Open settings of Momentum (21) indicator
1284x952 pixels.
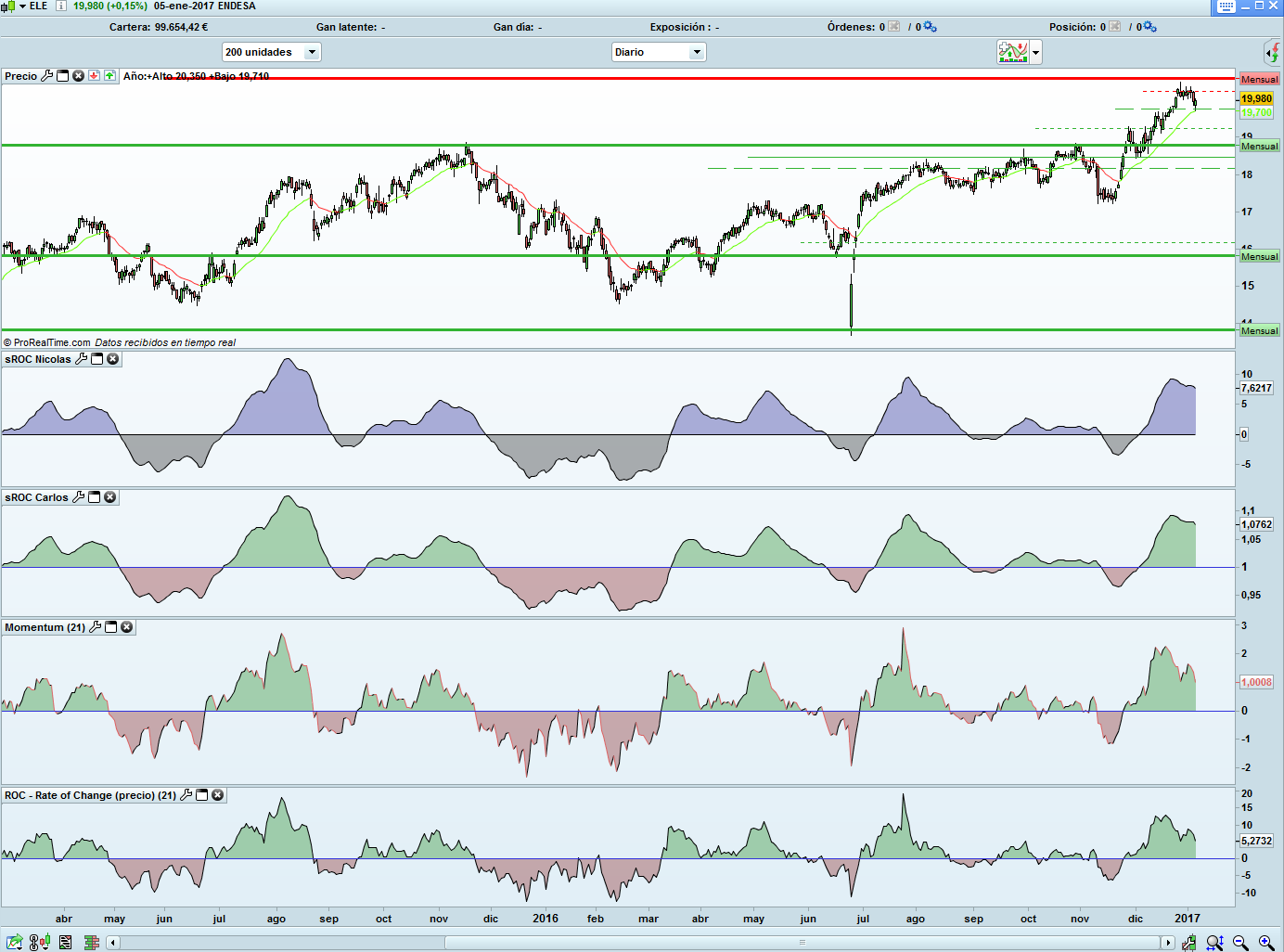click(x=96, y=627)
